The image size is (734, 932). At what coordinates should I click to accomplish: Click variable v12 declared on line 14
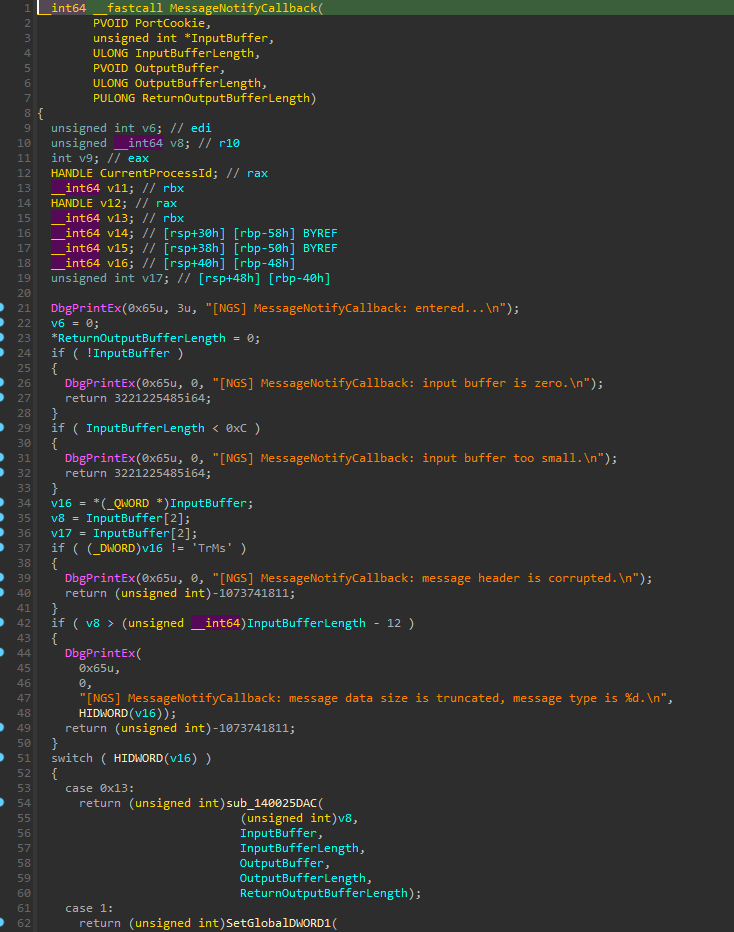click(110, 203)
